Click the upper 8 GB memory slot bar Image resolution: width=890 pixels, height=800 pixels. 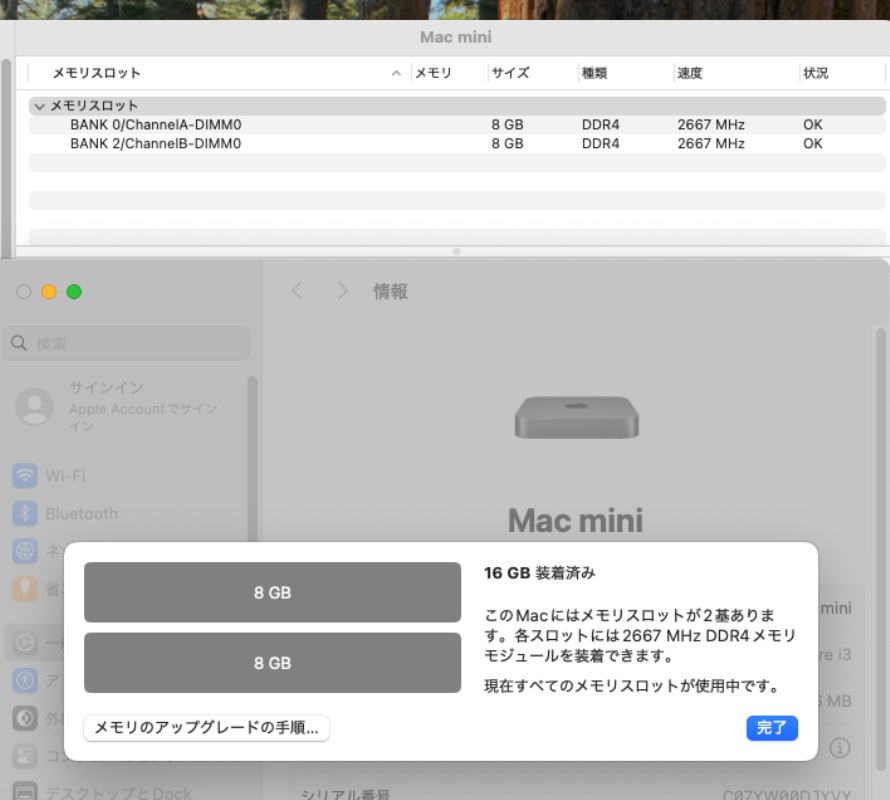(272, 592)
